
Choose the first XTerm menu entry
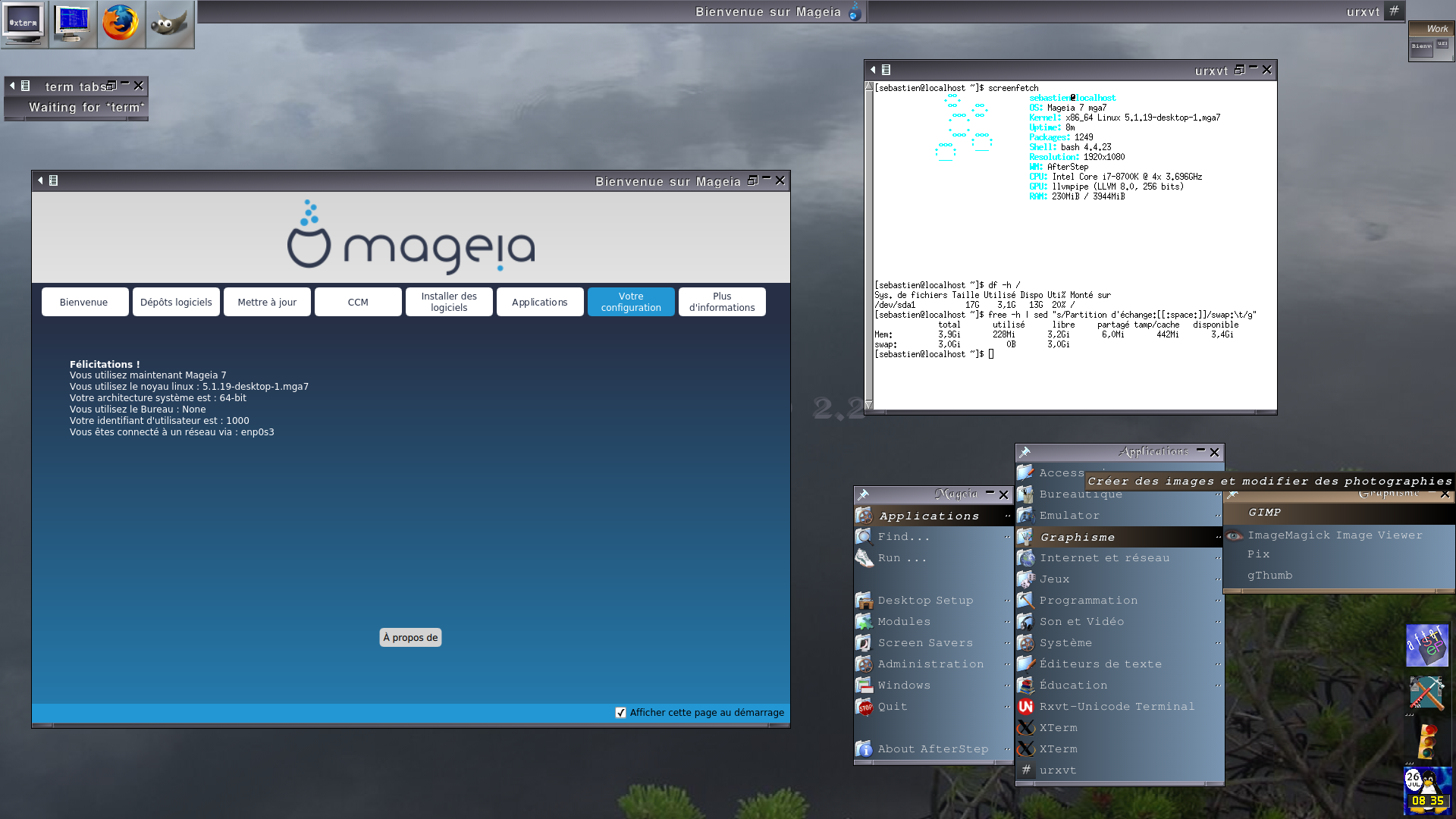pos(1119,728)
